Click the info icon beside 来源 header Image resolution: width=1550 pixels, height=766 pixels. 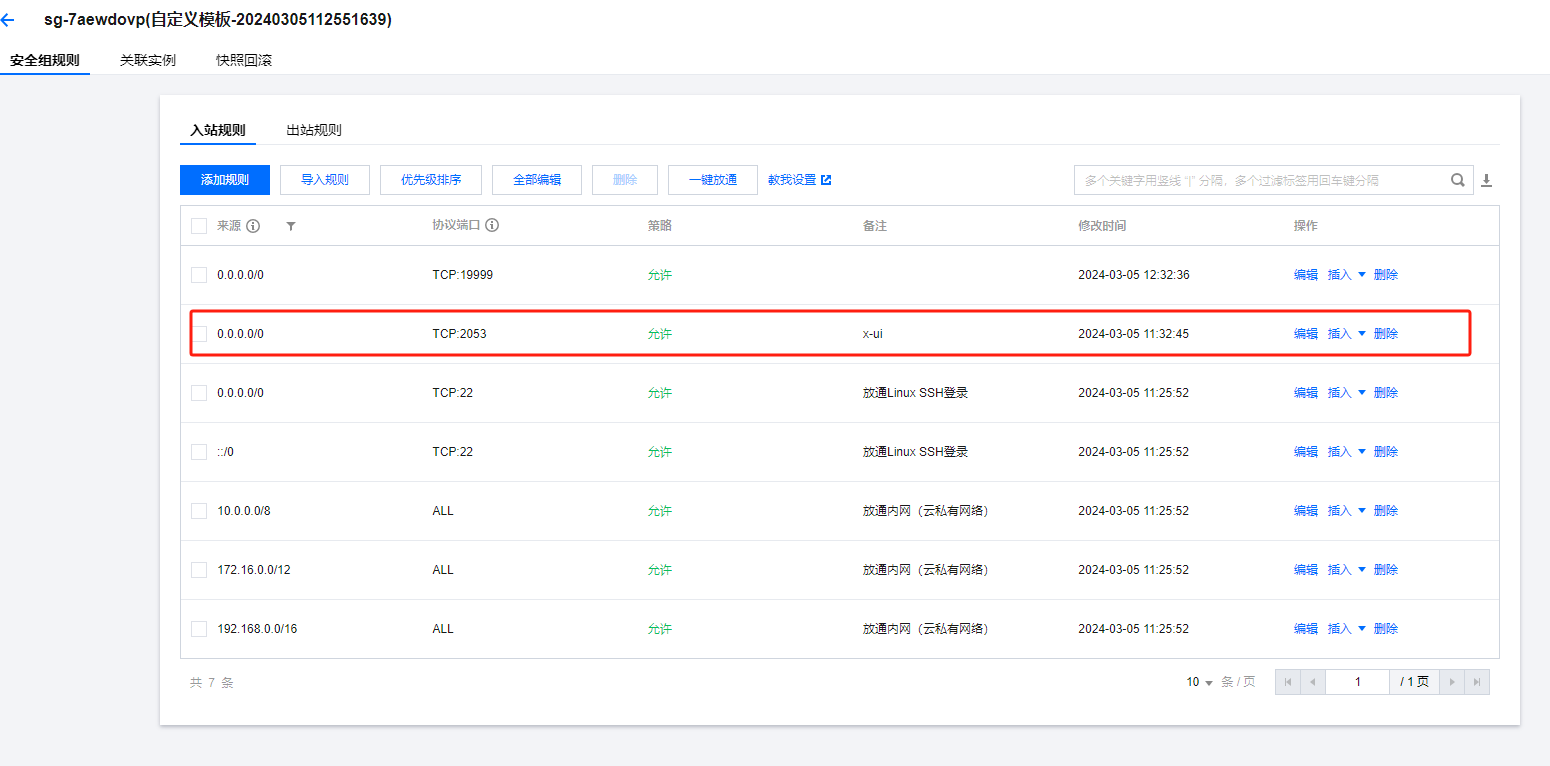(253, 226)
